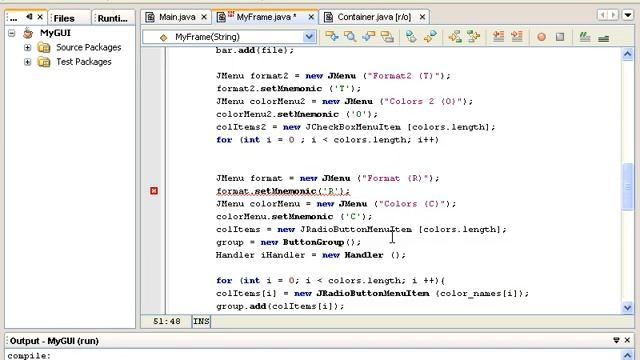The image size is (640, 360).
Task: Click the Find Selection magnifier icon
Action: click(350, 37)
